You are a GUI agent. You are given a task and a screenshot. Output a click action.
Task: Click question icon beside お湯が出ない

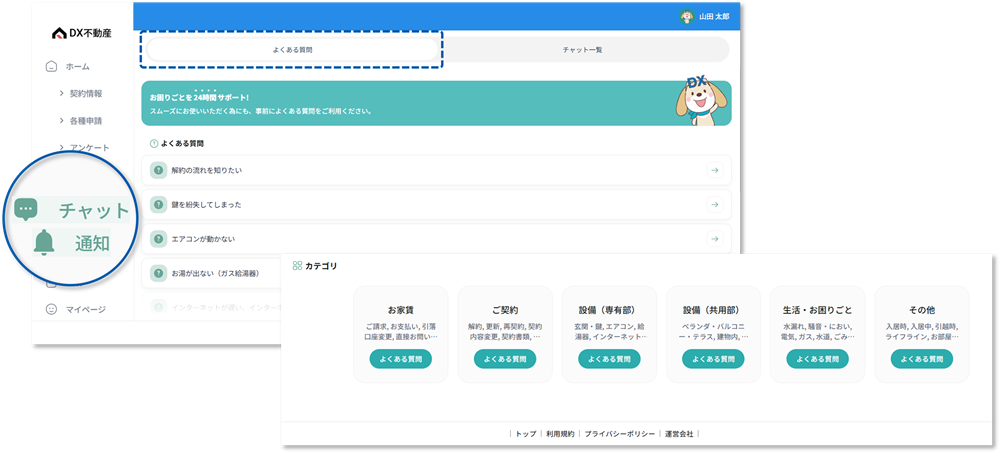coord(158,274)
